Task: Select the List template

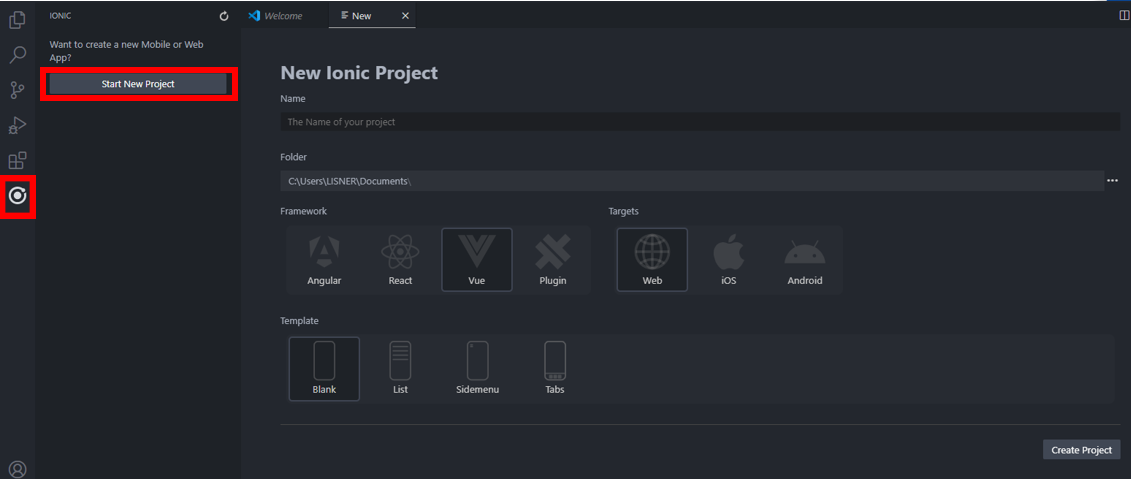Action: tap(400, 369)
